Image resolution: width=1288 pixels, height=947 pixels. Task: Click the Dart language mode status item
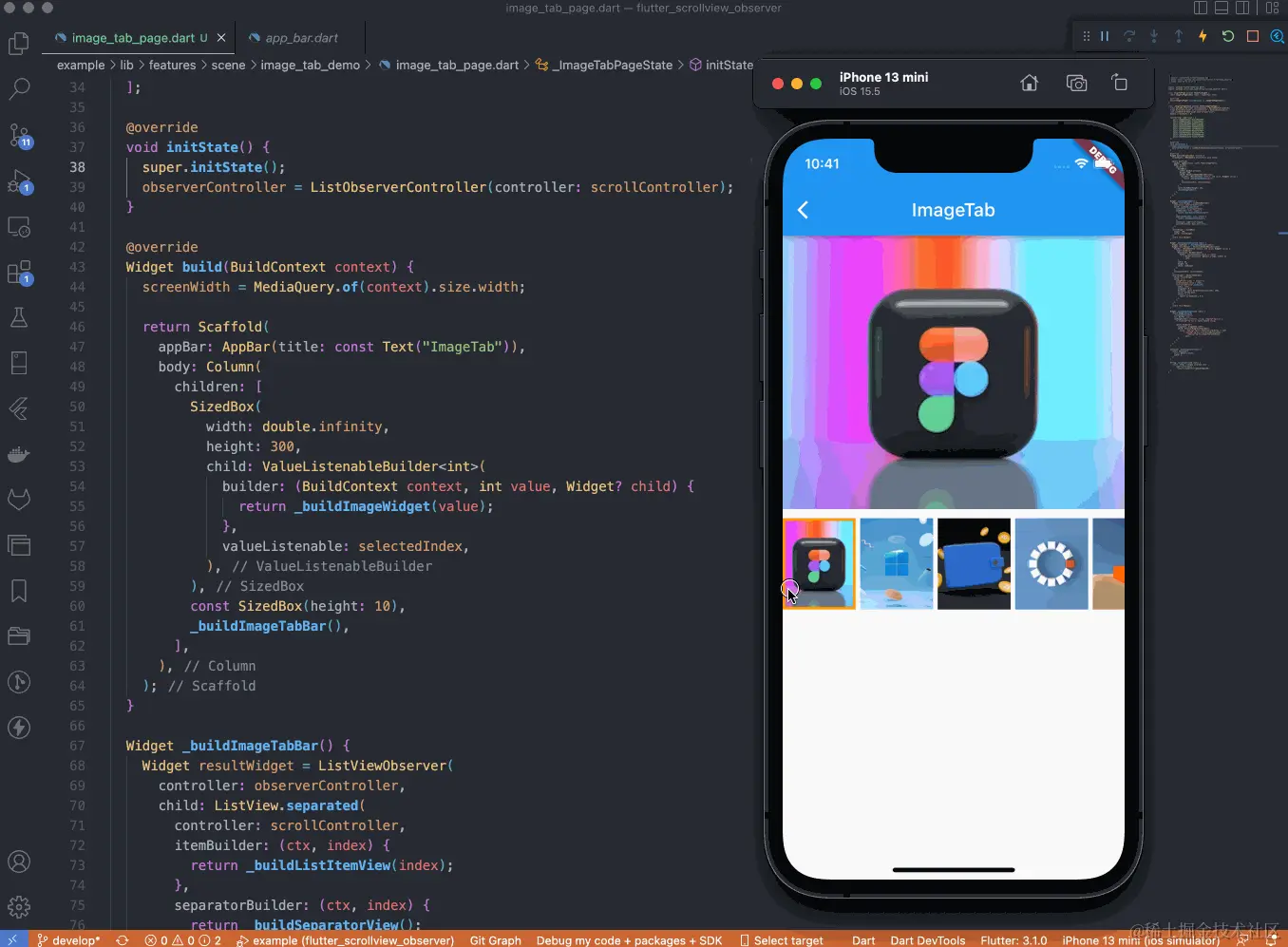point(863,940)
